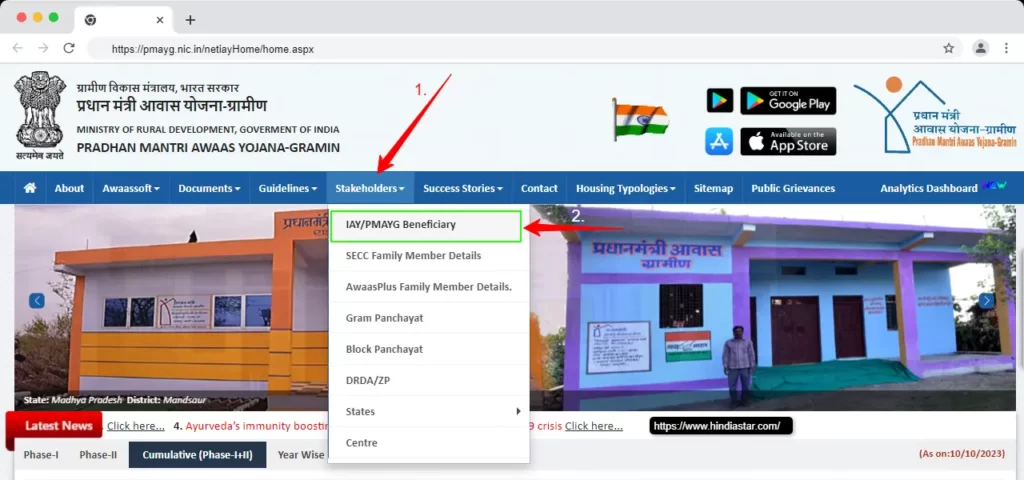Open the browser profile avatar icon
This screenshot has width=1024, height=480.
(x=980, y=48)
